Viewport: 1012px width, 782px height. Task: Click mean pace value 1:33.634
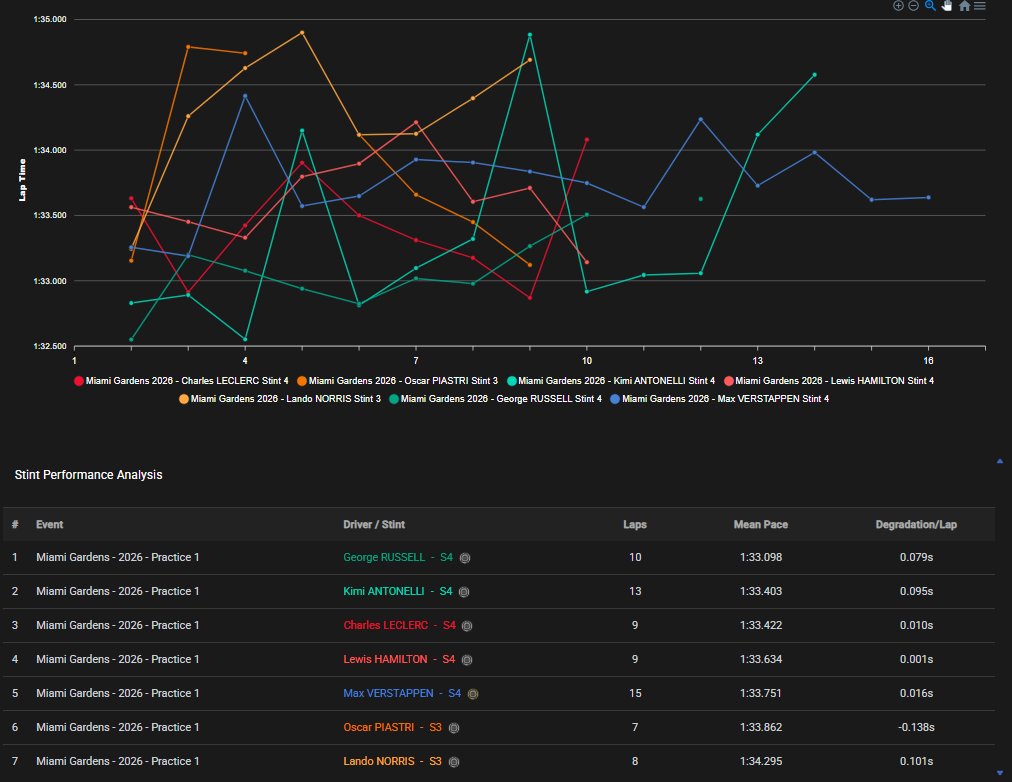tap(761, 659)
